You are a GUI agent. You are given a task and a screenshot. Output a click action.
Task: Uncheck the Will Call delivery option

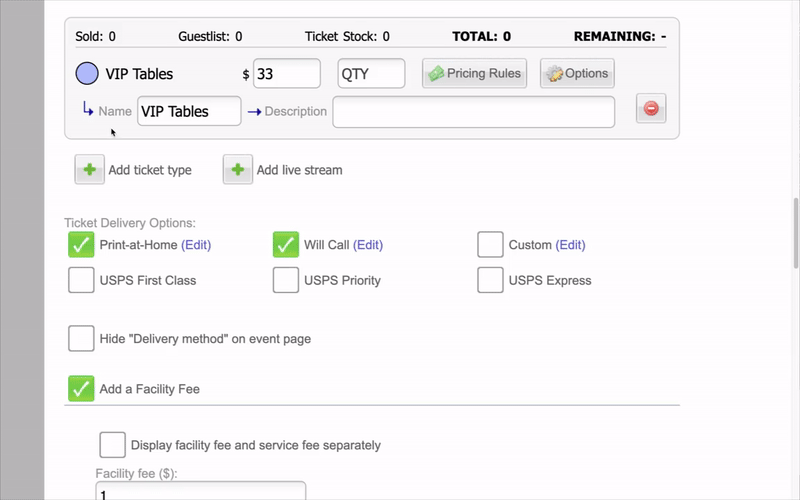pyautogui.click(x=286, y=244)
